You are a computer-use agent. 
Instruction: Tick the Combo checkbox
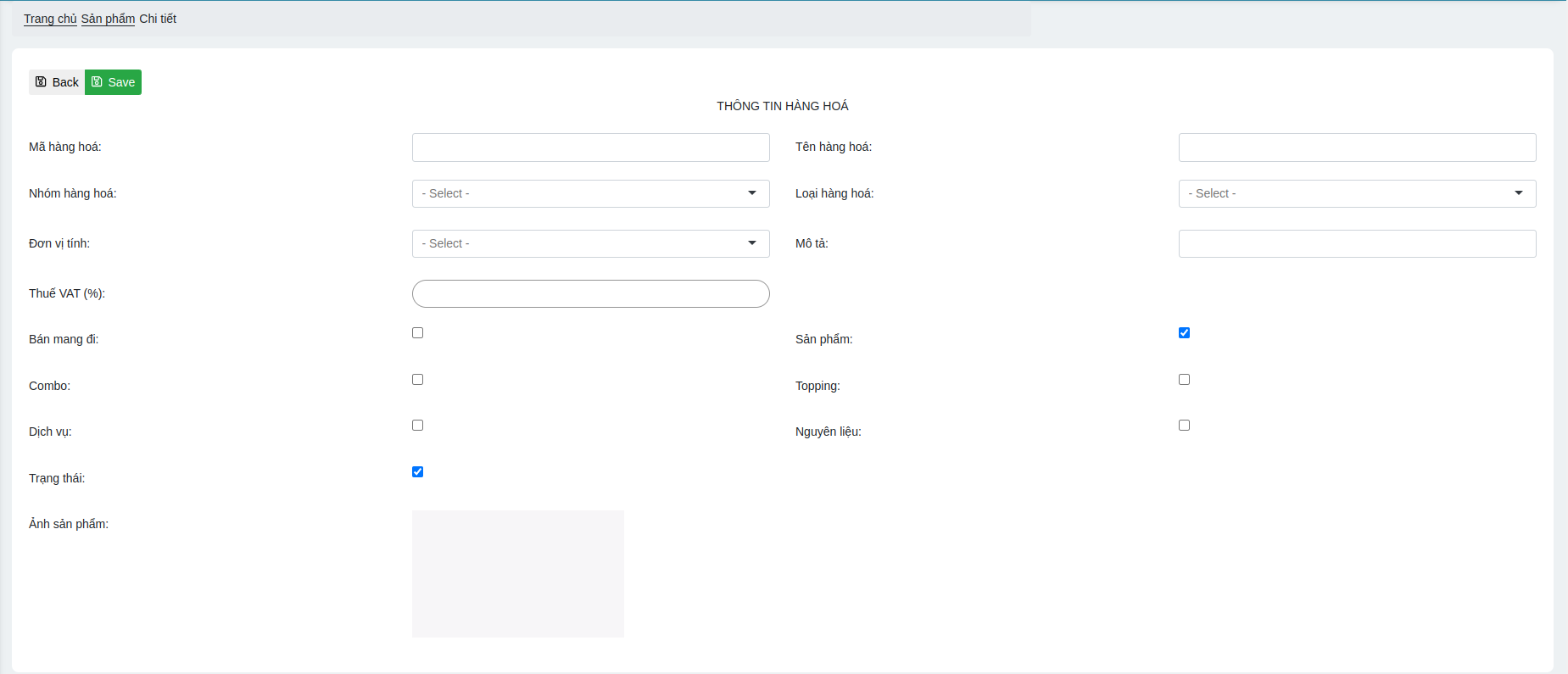tap(417, 379)
